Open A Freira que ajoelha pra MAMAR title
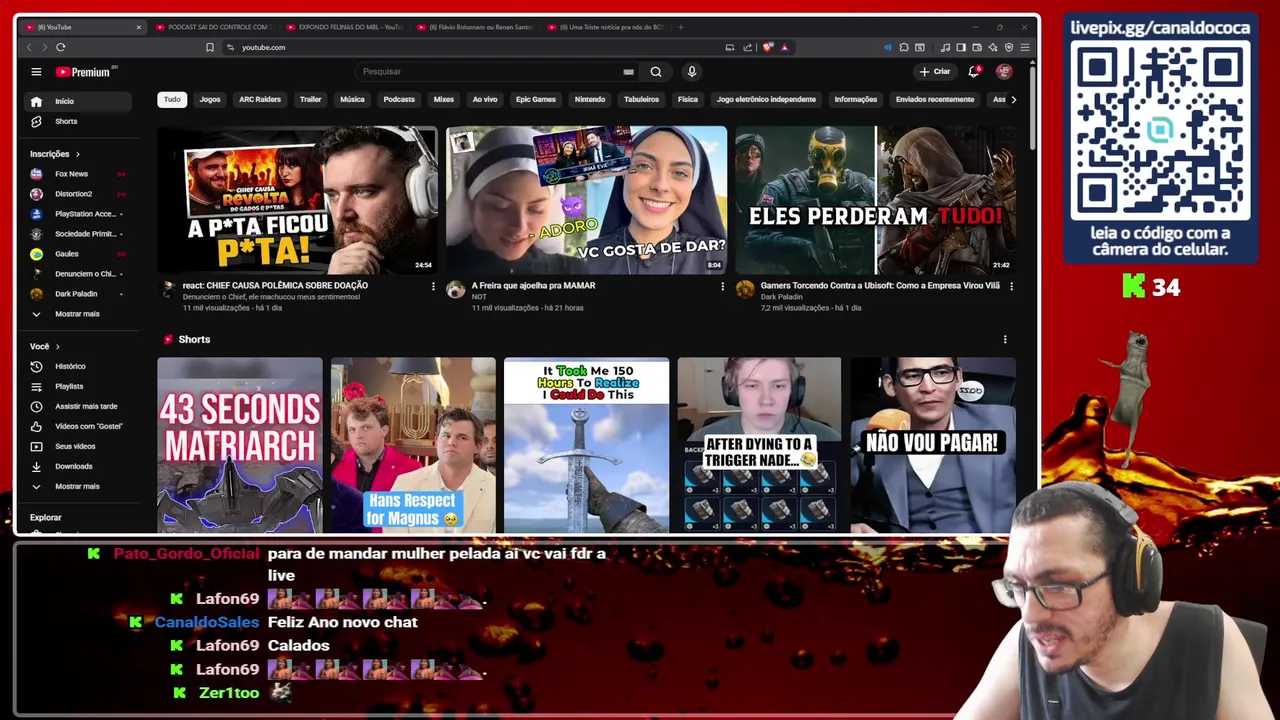Viewport: 1280px width, 720px height. 533,286
